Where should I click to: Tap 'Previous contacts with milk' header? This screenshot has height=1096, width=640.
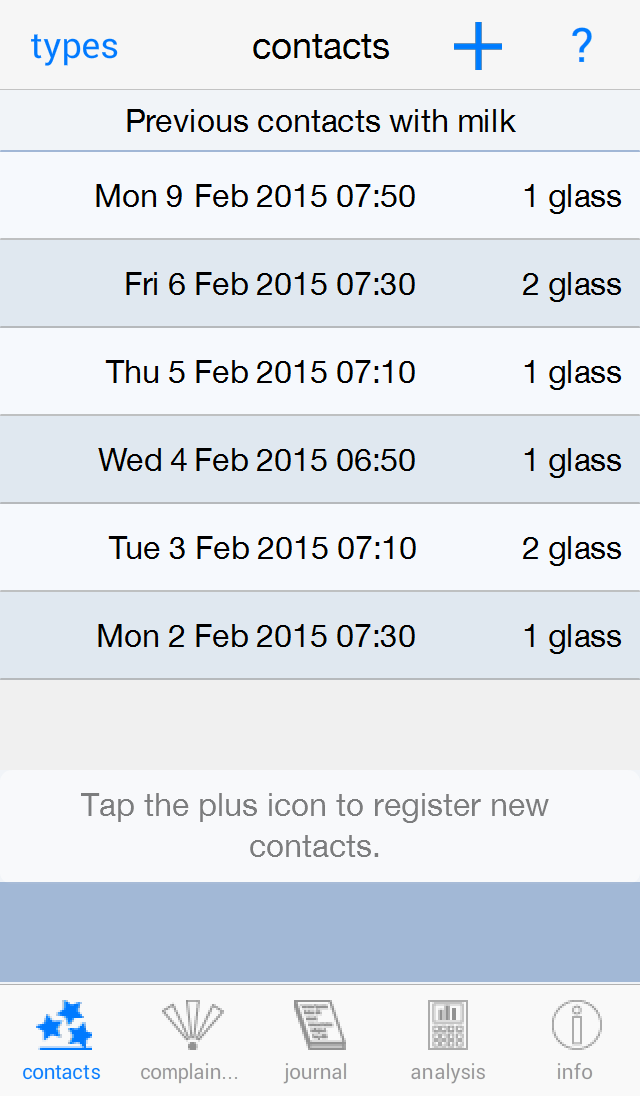320,122
